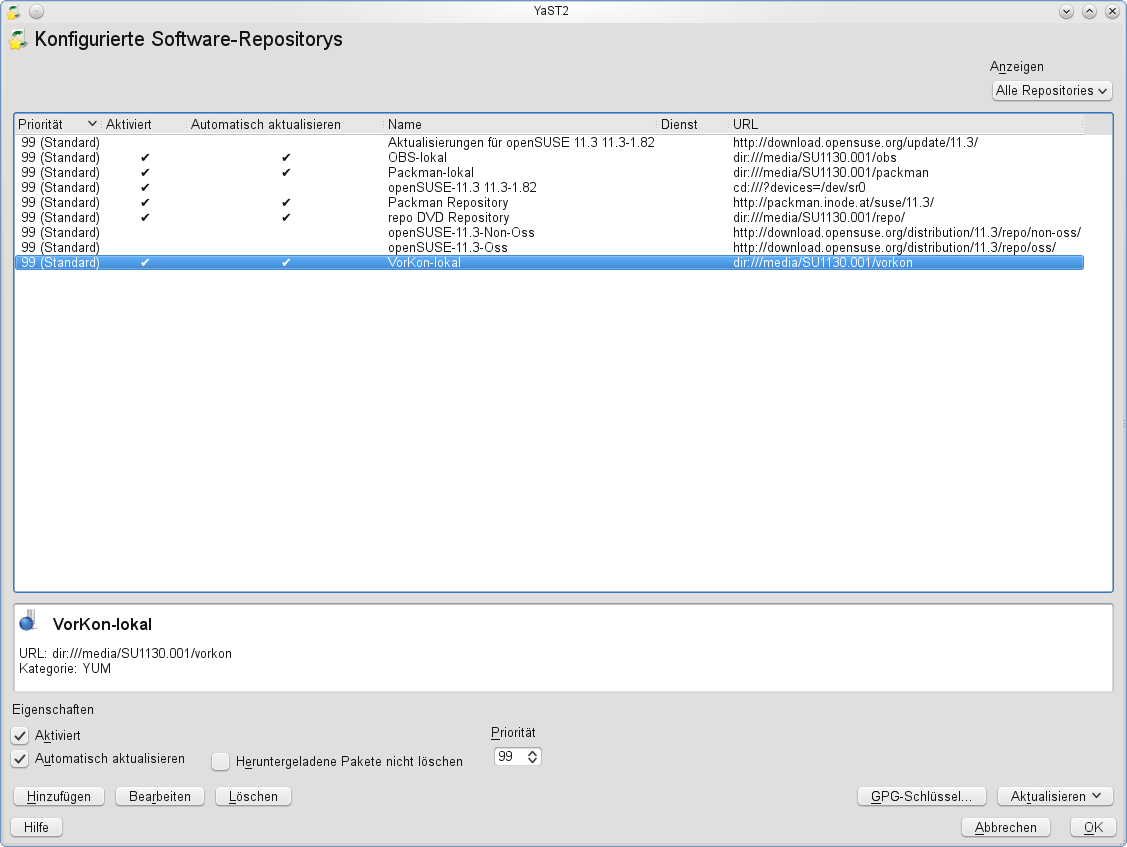Select the OBS-lokal repository row
The height and width of the screenshot is (847, 1127).
(x=549, y=157)
